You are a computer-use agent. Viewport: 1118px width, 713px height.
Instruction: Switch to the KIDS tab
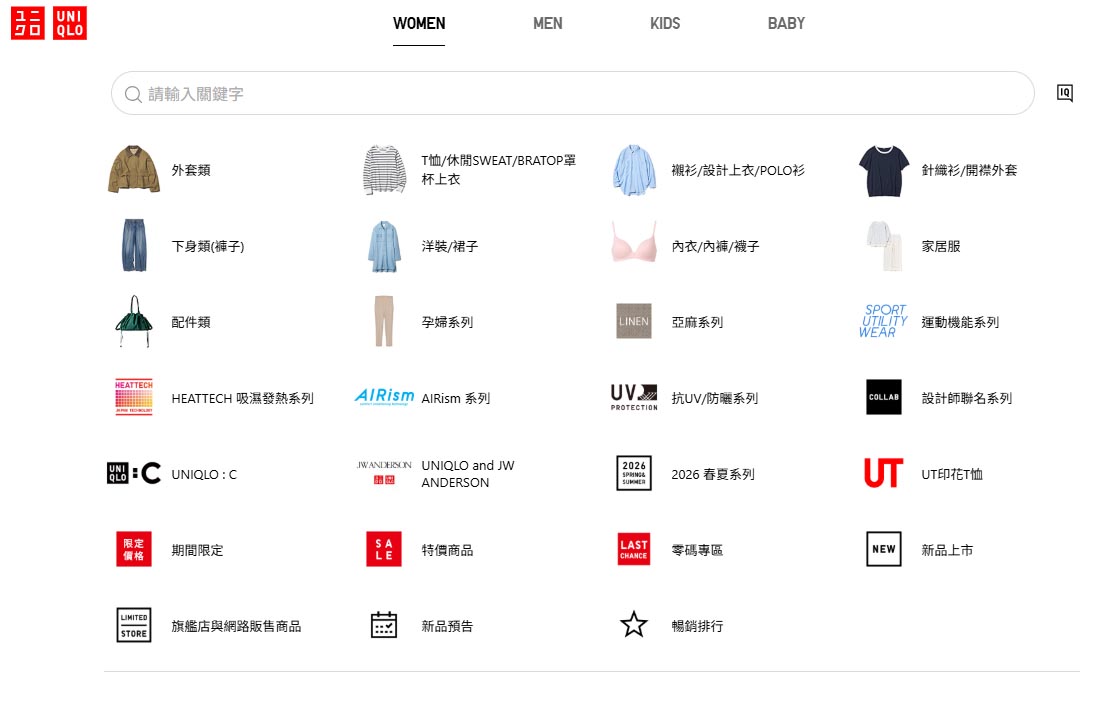click(665, 24)
